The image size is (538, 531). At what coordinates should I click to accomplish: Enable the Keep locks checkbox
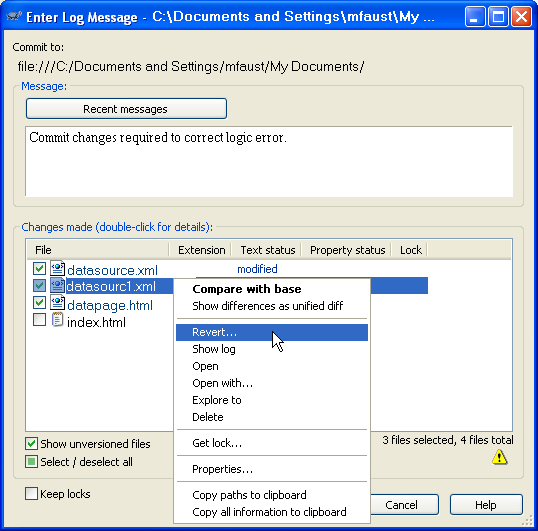[x=31, y=494]
